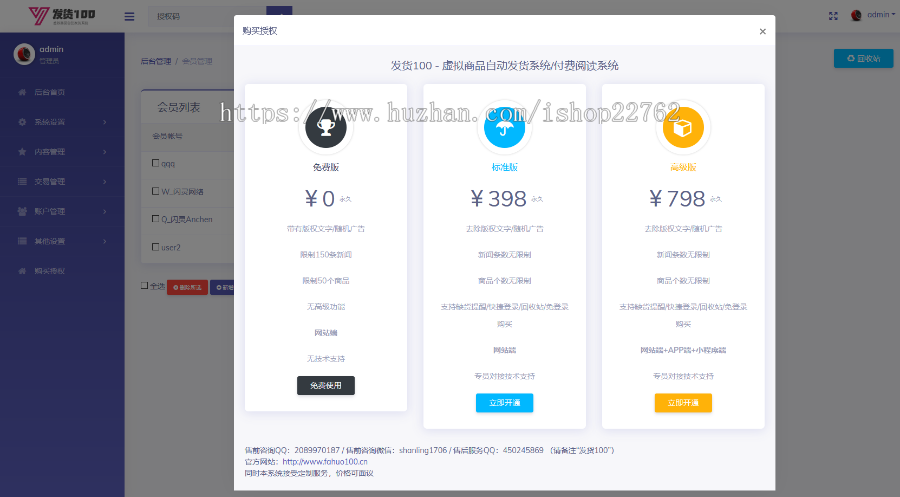
Task: Click the 限制50个商品 feature text
Action: tap(326, 281)
